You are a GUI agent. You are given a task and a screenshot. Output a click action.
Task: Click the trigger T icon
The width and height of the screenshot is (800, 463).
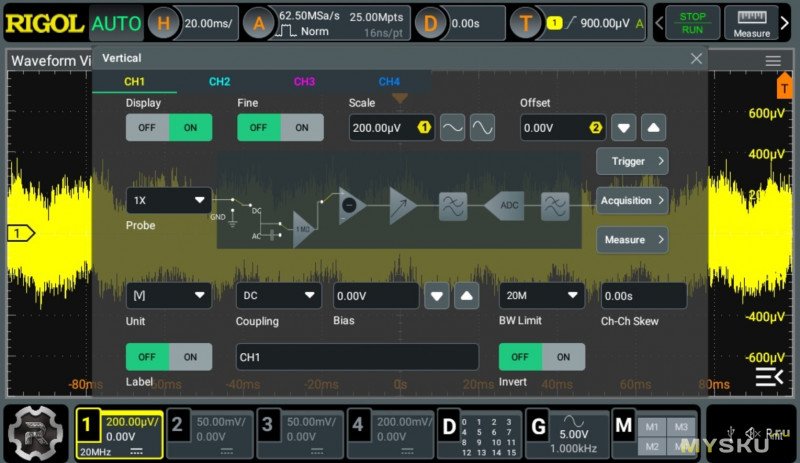(526, 22)
